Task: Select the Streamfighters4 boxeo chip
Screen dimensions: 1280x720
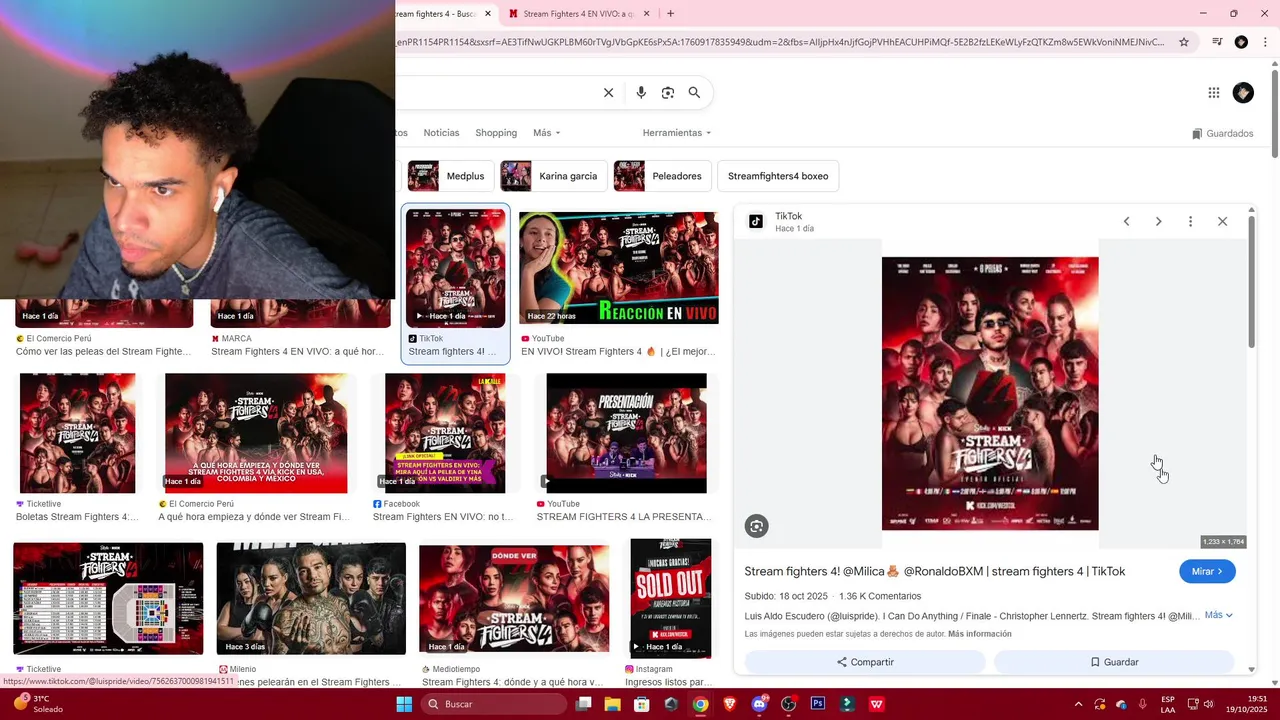Action: click(x=778, y=176)
